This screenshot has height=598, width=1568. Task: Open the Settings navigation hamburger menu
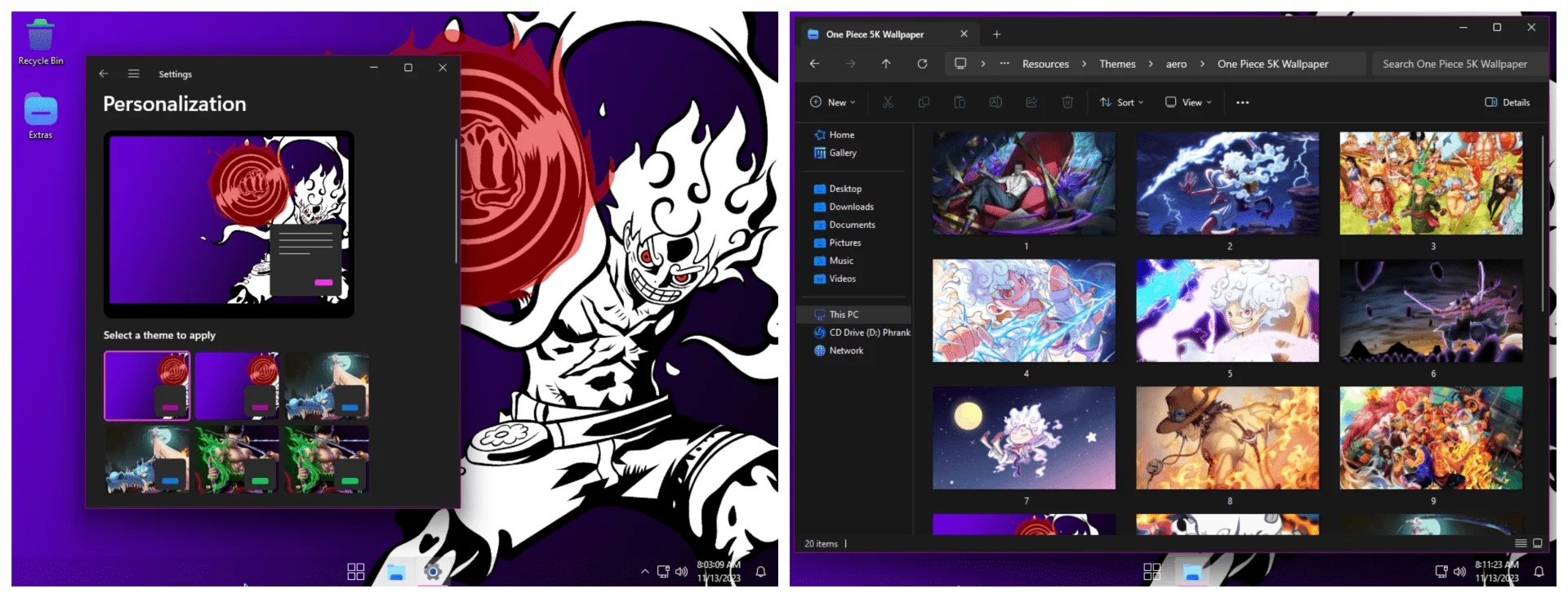pyautogui.click(x=134, y=74)
